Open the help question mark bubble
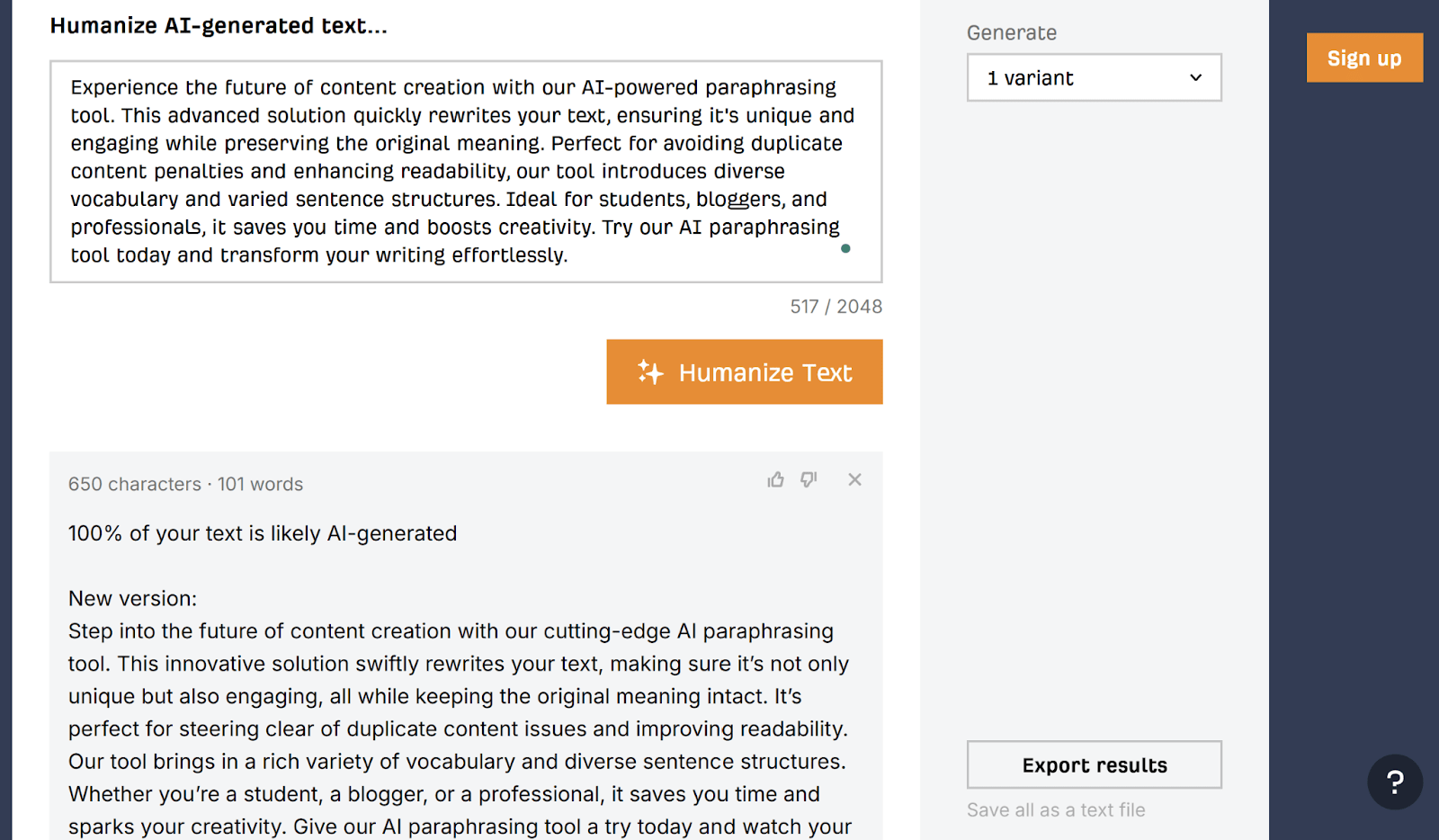Image resolution: width=1439 pixels, height=840 pixels. tap(1395, 782)
